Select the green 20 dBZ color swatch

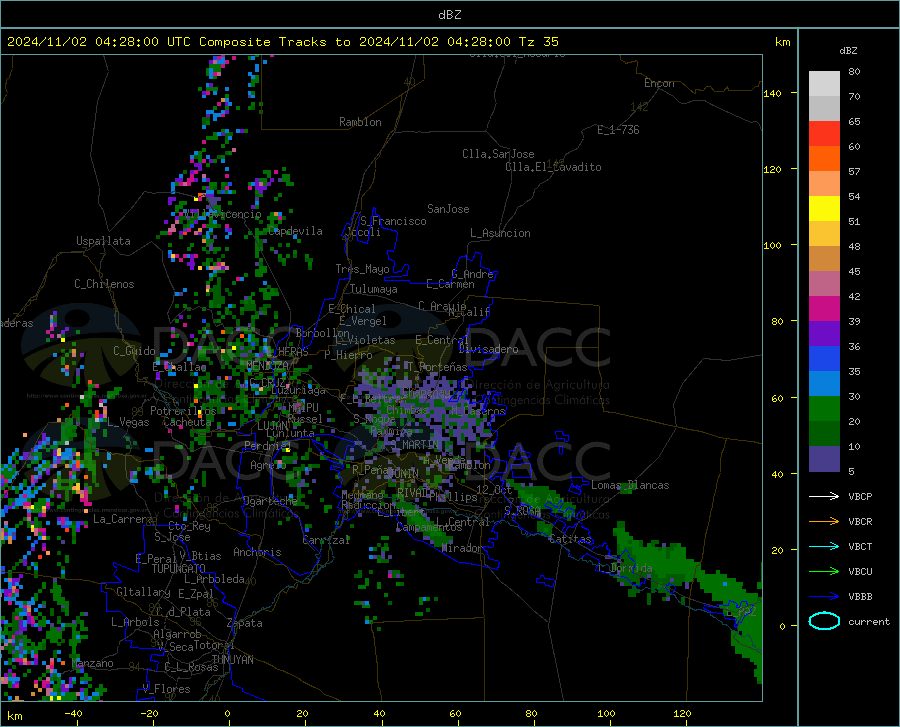pyautogui.click(x=824, y=409)
